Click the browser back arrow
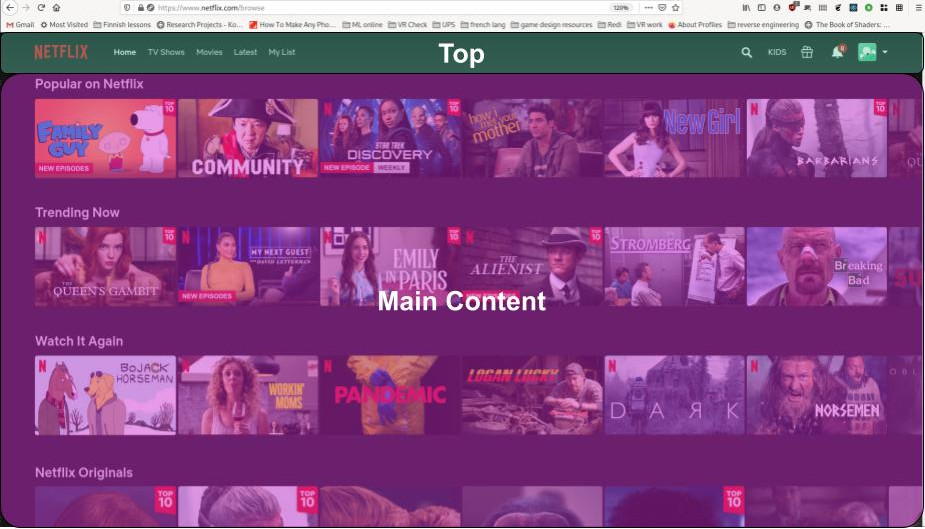Image resolution: width=925 pixels, height=529 pixels. 9,8
